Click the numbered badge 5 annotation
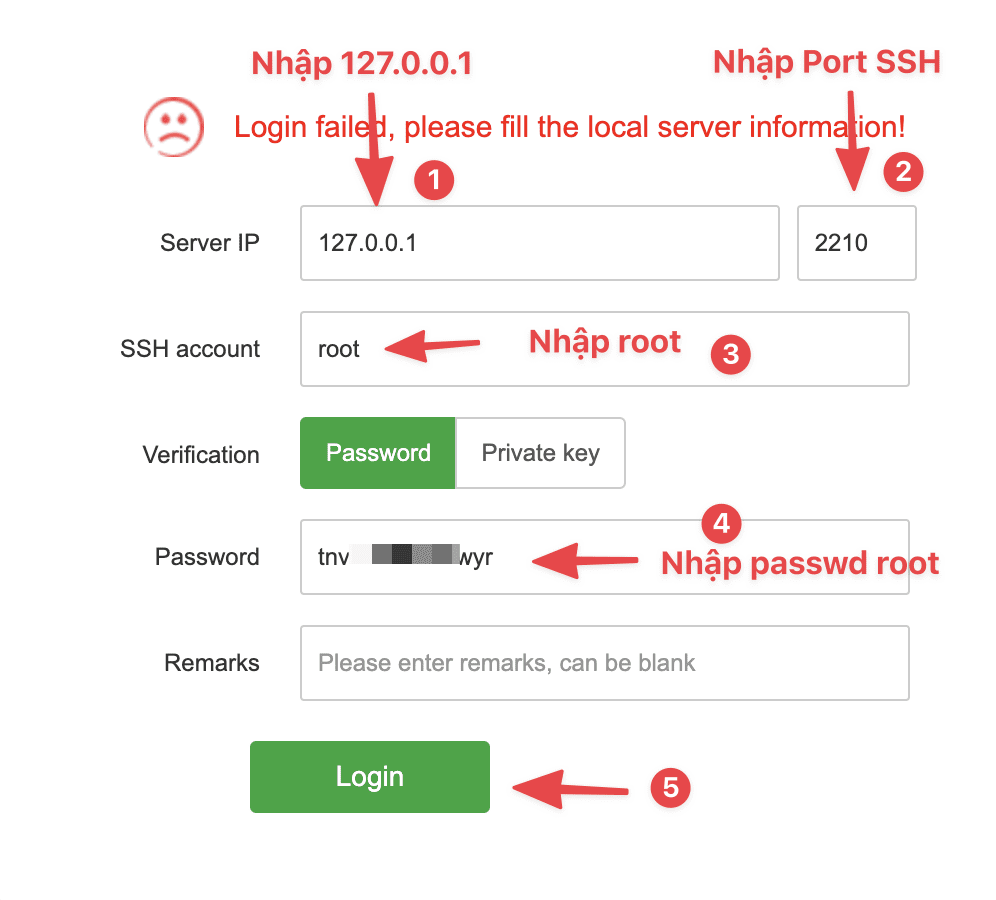The image size is (996, 900). click(672, 787)
